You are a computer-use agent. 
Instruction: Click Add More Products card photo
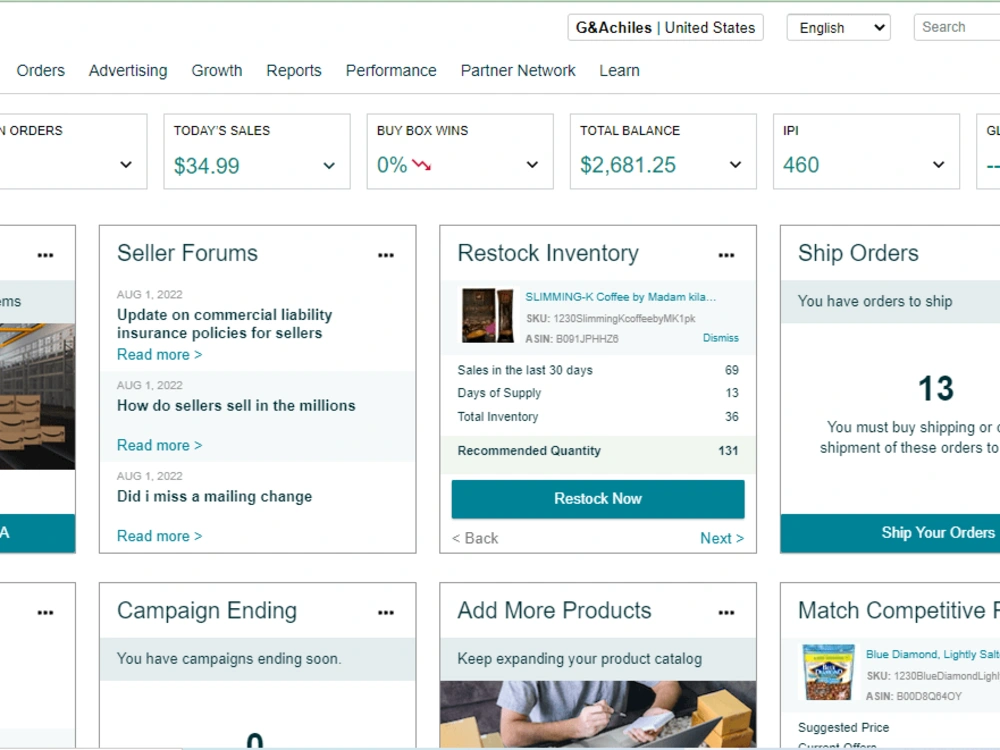tap(598, 714)
